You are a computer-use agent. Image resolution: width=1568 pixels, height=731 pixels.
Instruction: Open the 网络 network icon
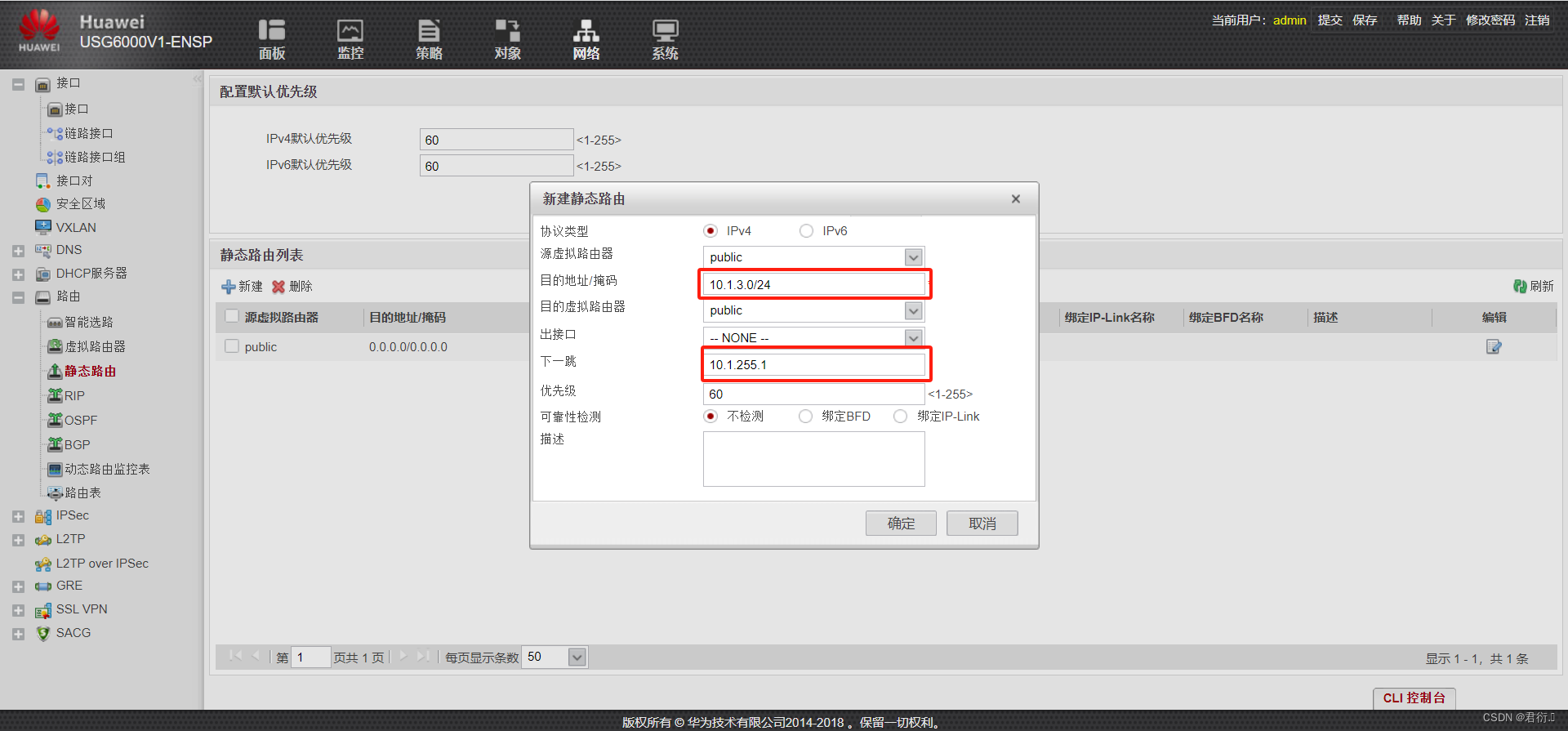pos(586,38)
